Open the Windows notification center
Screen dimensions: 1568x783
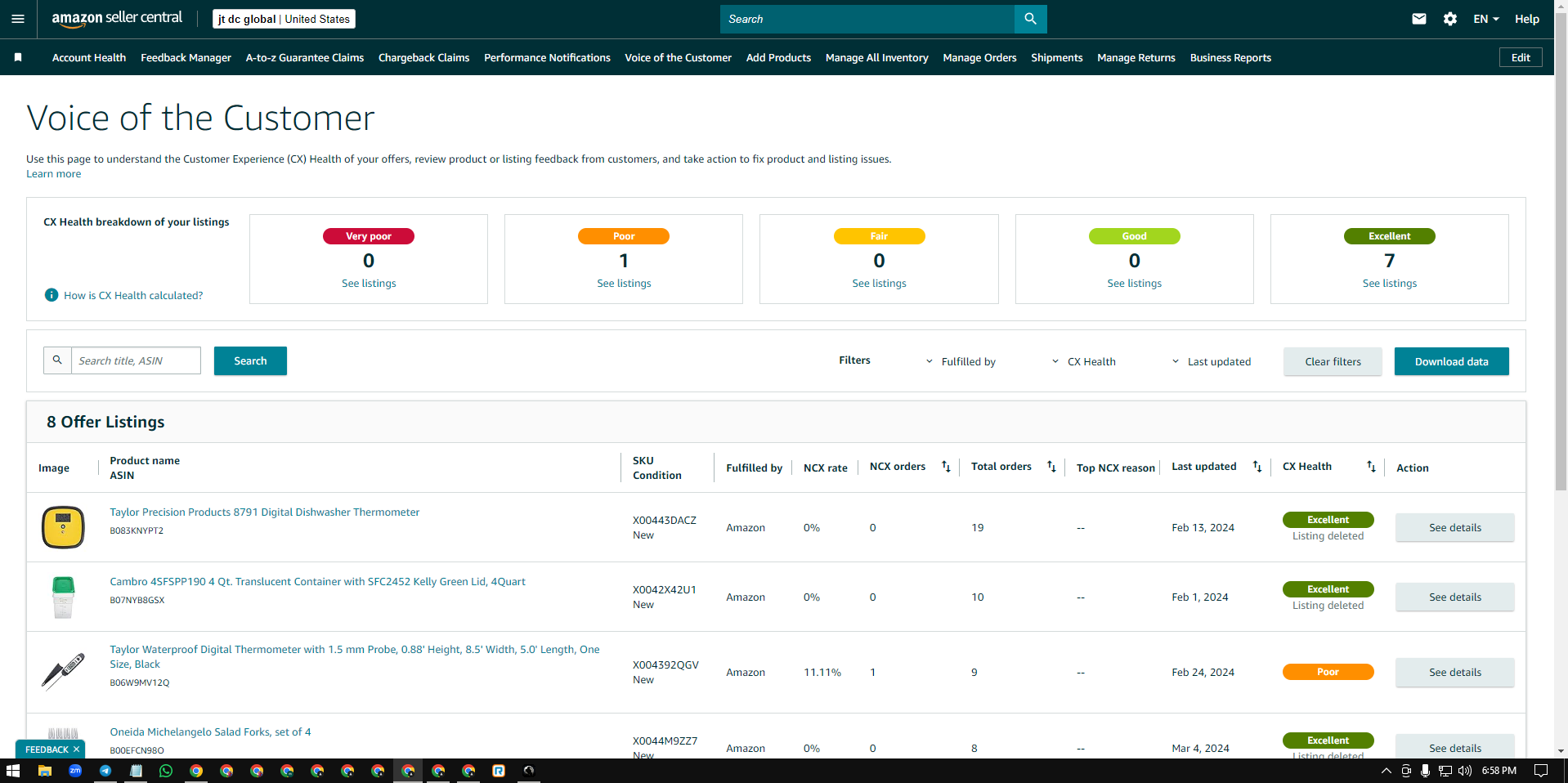1541,771
